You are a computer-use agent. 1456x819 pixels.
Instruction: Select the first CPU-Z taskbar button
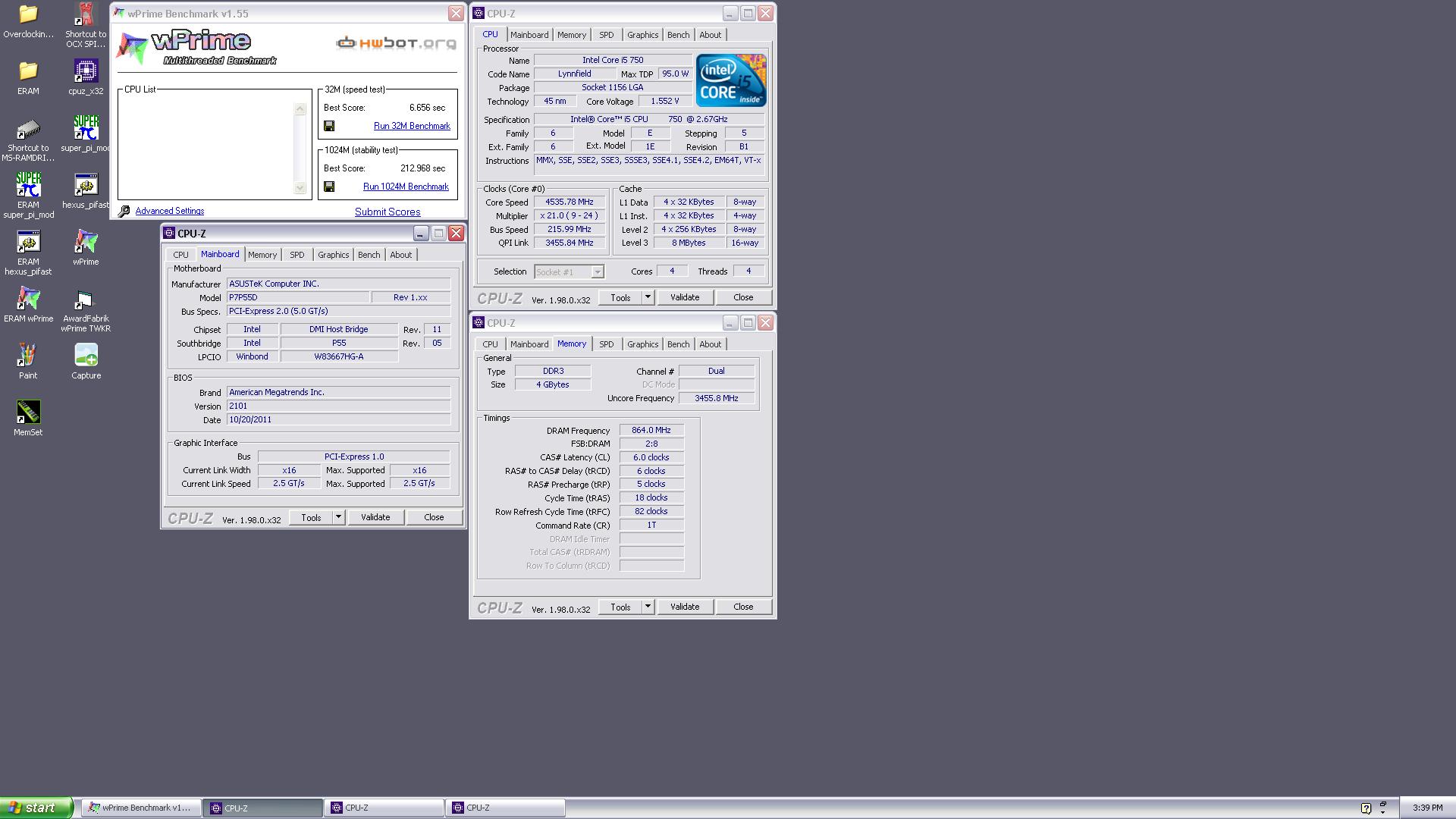point(263,808)
